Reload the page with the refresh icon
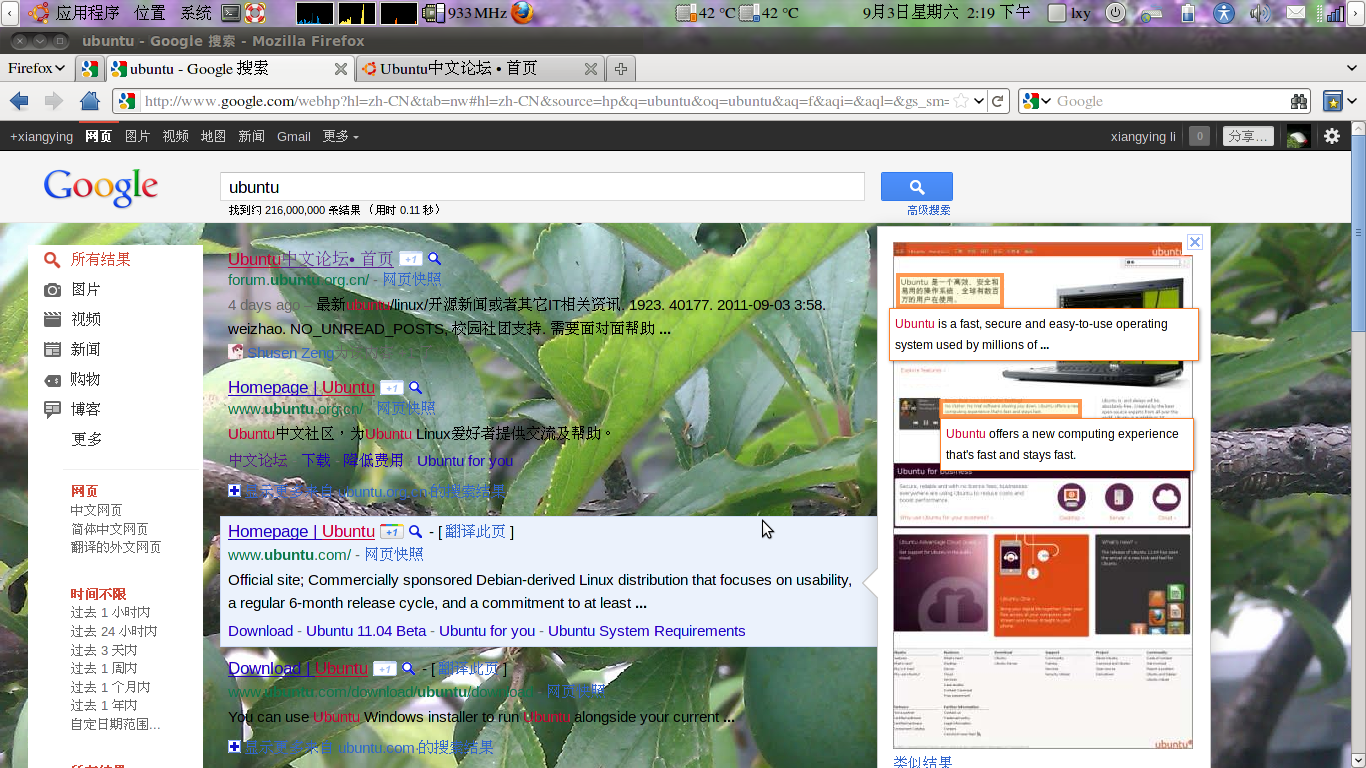Viewport: 1366px width, 768px height. pyautogui.click(x=998, y=100)
